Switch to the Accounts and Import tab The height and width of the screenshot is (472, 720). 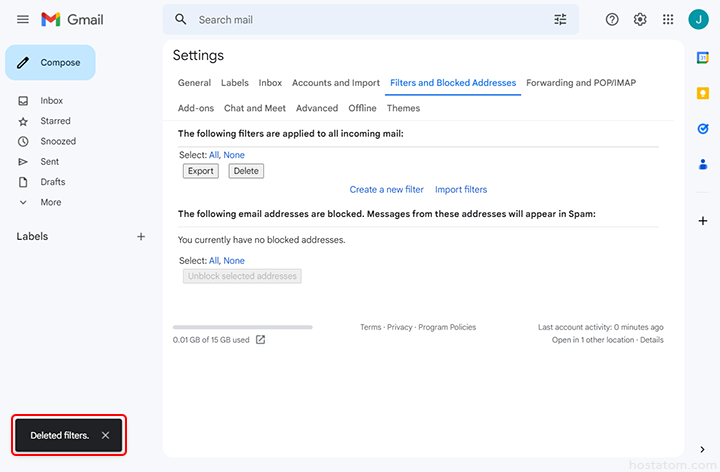pyautogui.click(x=336, y=83)
